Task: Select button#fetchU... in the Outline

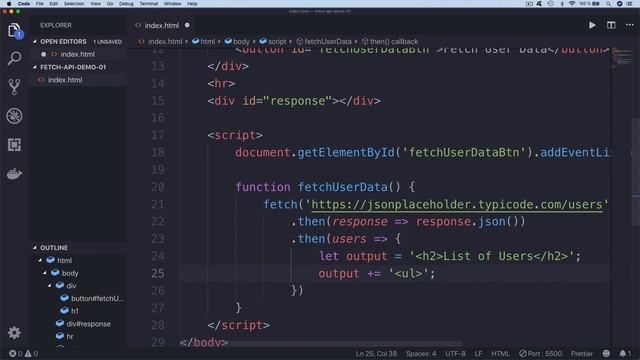Action: point(97,298)
